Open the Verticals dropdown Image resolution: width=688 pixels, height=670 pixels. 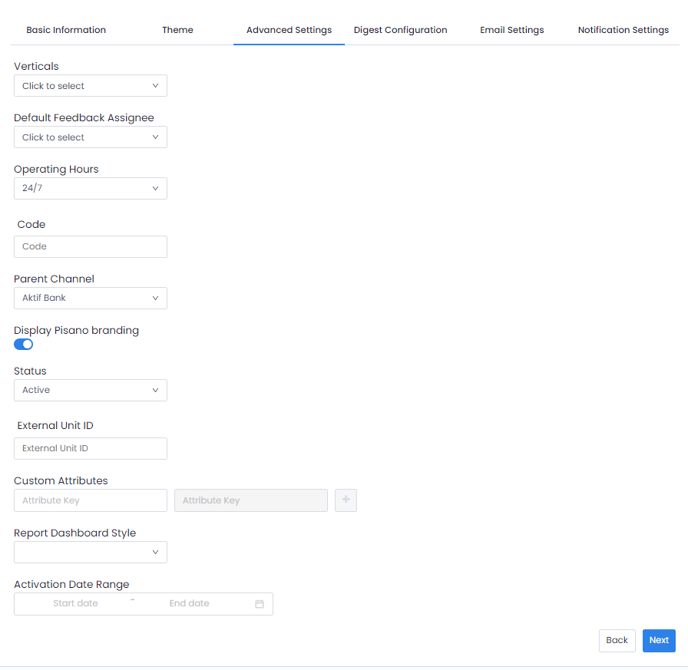coord(90,86)
